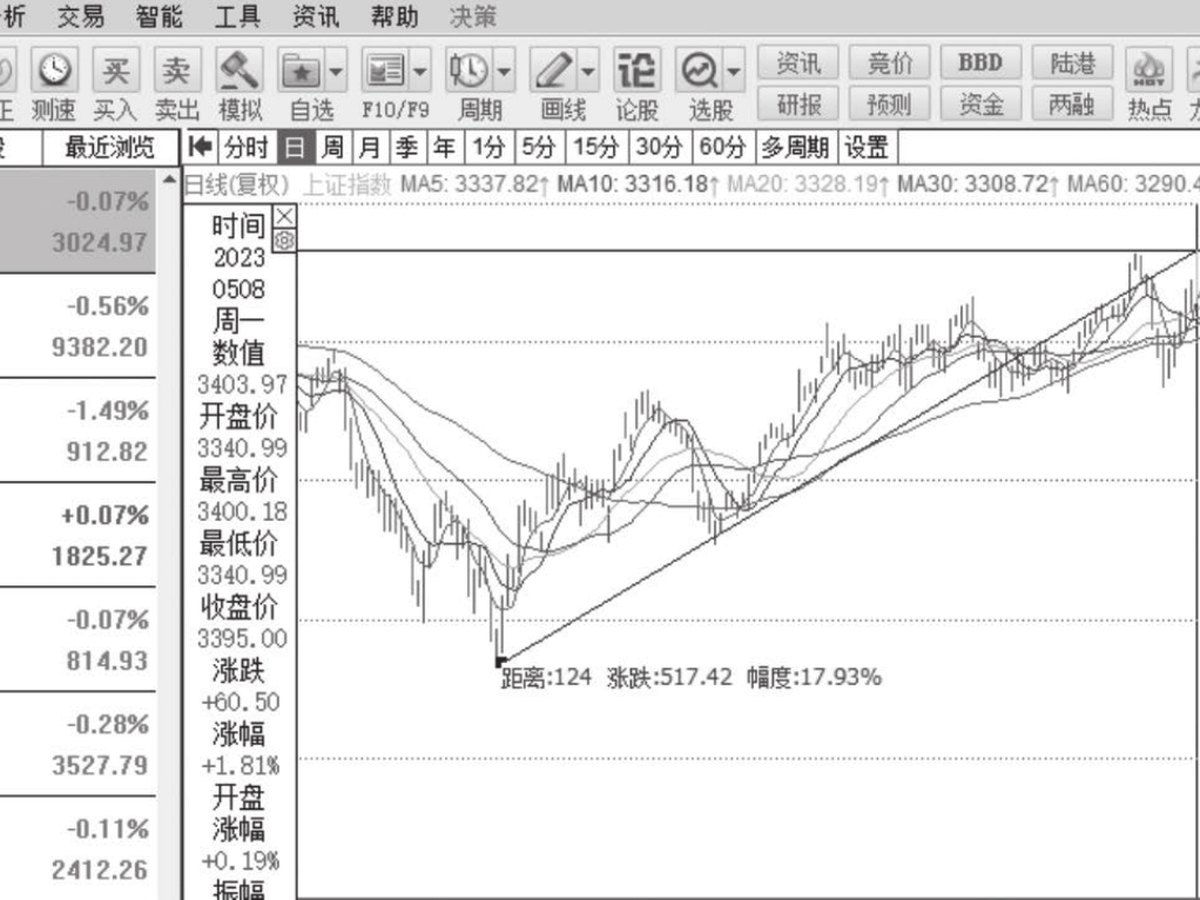Open the 智能 menu

click(x=158, y=16)
